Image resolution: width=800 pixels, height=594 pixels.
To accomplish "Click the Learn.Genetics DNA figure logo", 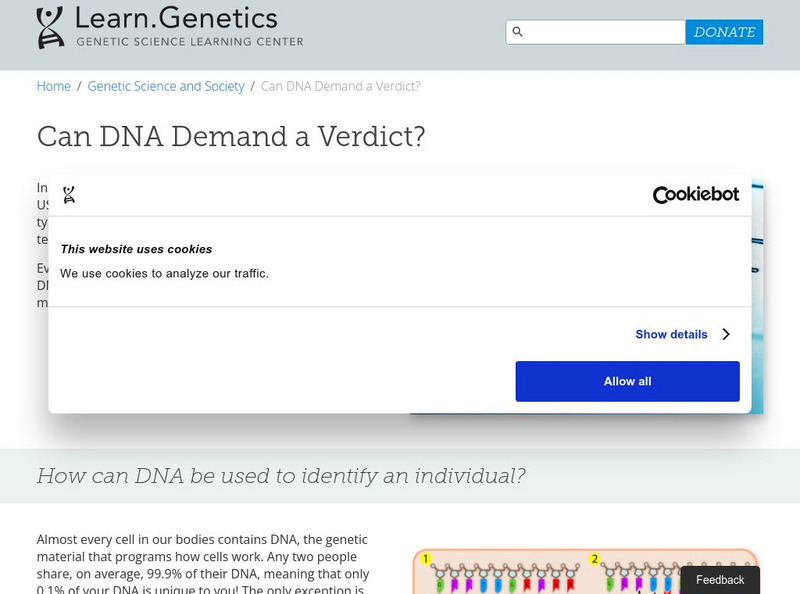I will click(50, 27).
